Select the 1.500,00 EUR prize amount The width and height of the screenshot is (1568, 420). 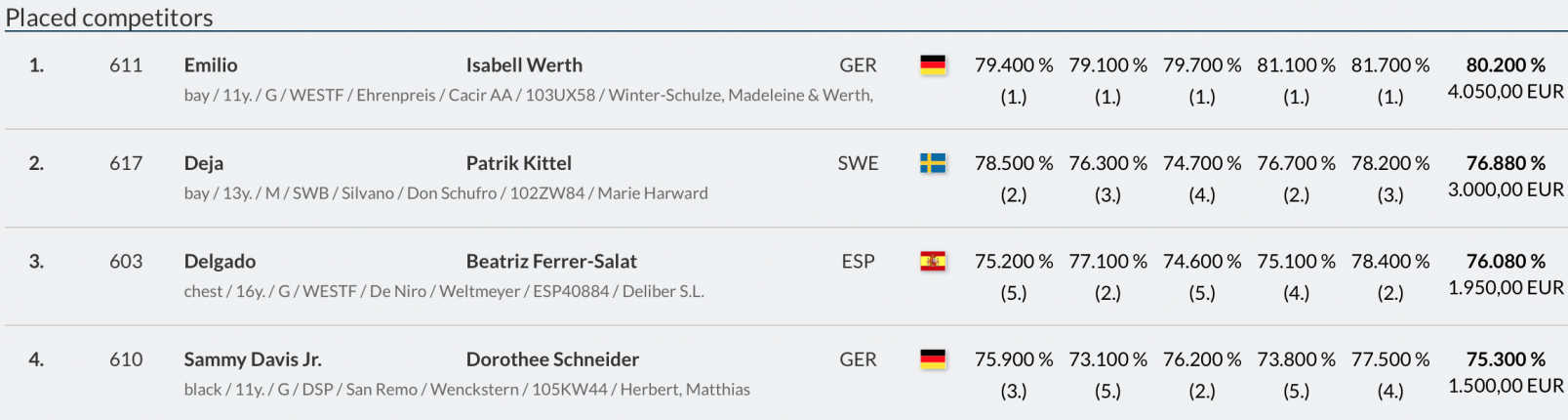1506,386
